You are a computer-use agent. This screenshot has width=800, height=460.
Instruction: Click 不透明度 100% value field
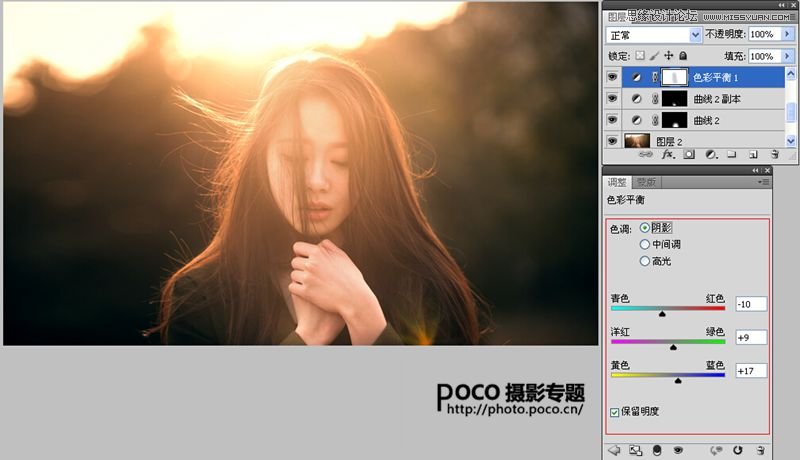[764, 34]
